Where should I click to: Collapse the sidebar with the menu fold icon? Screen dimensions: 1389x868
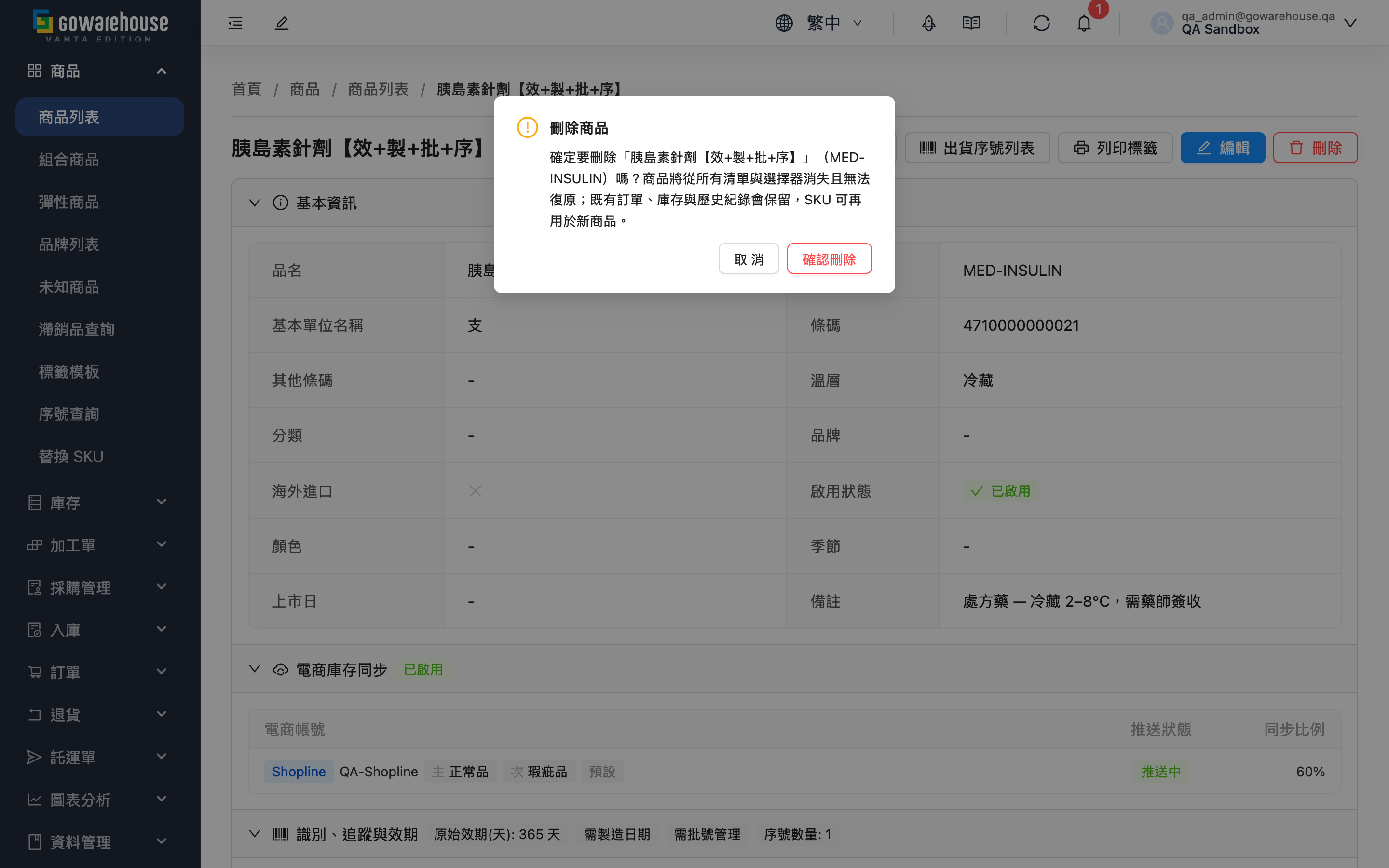pos(235,23)
